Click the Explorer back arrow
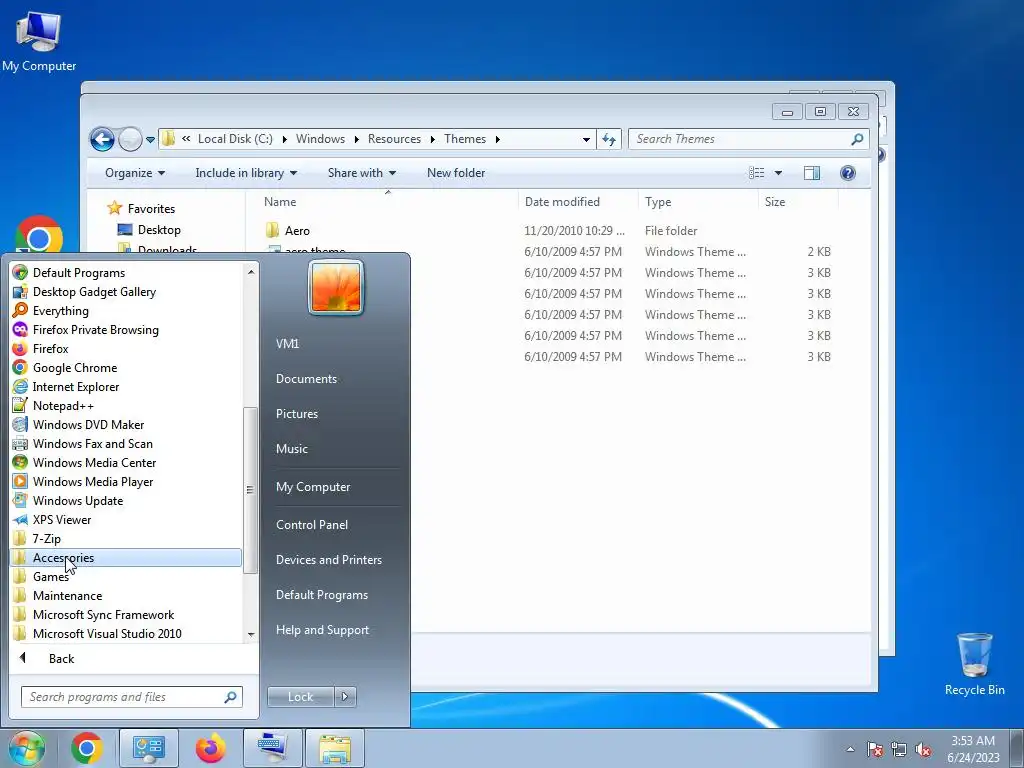Screen dimensions: 1024x768 [x=102, y=139]
